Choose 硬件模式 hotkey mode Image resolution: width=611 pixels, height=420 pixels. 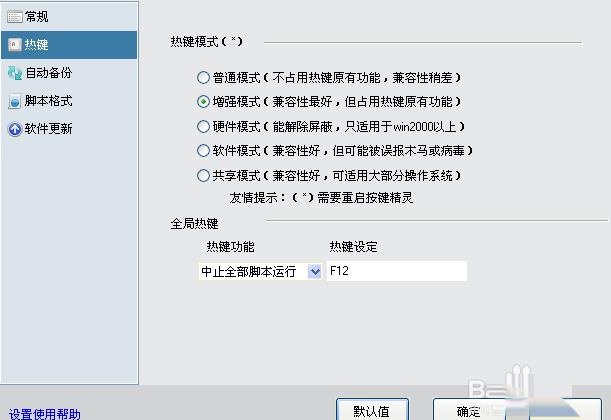pyautogui.click(x=203, y=126)
